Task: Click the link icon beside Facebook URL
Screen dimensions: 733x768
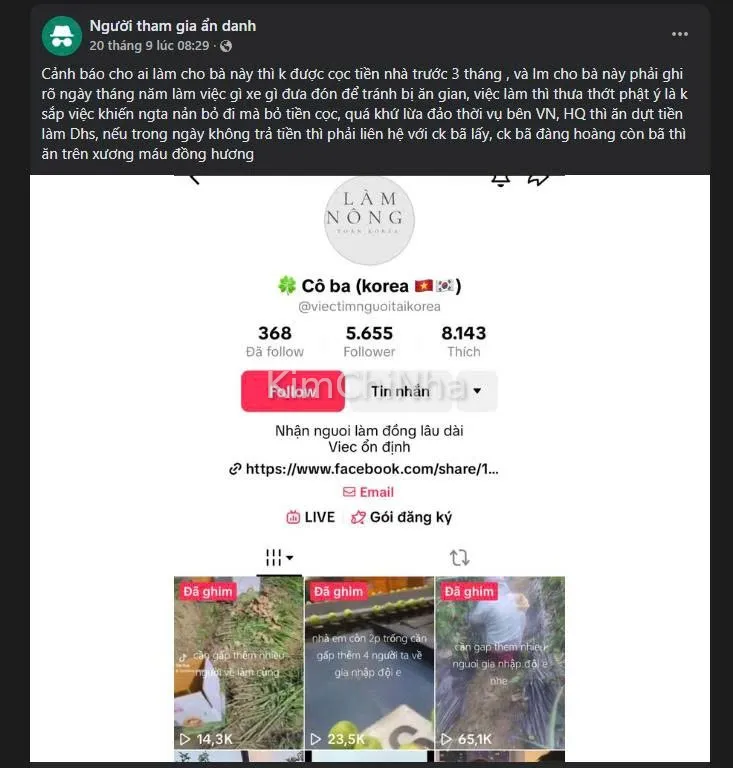Action: coord(235,469)
